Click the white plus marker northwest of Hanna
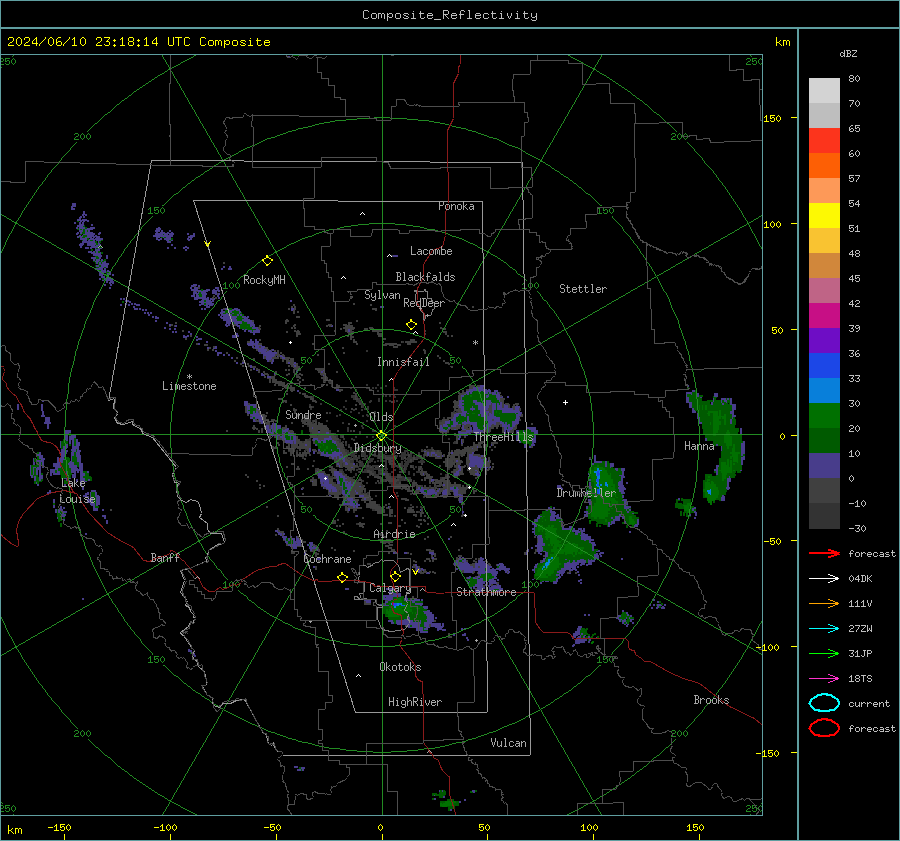The image size is (900, 841). (x=565, y=402)
